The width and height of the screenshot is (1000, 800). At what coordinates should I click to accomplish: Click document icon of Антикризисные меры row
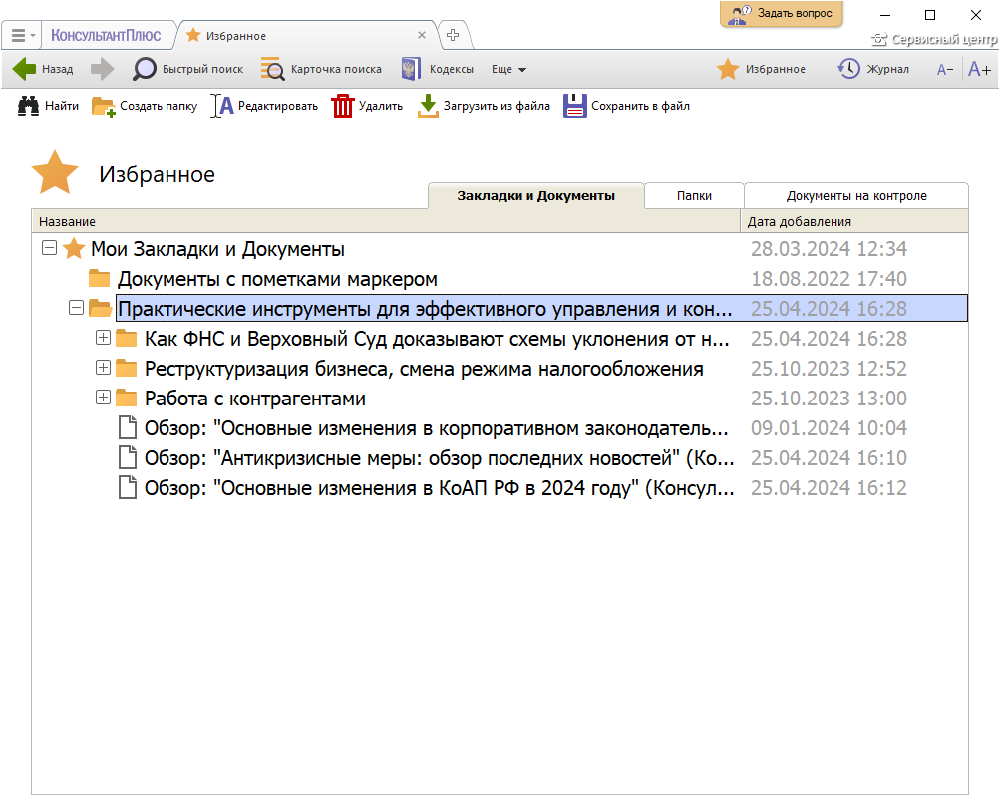pyautogui.click(x=128, y=457)
